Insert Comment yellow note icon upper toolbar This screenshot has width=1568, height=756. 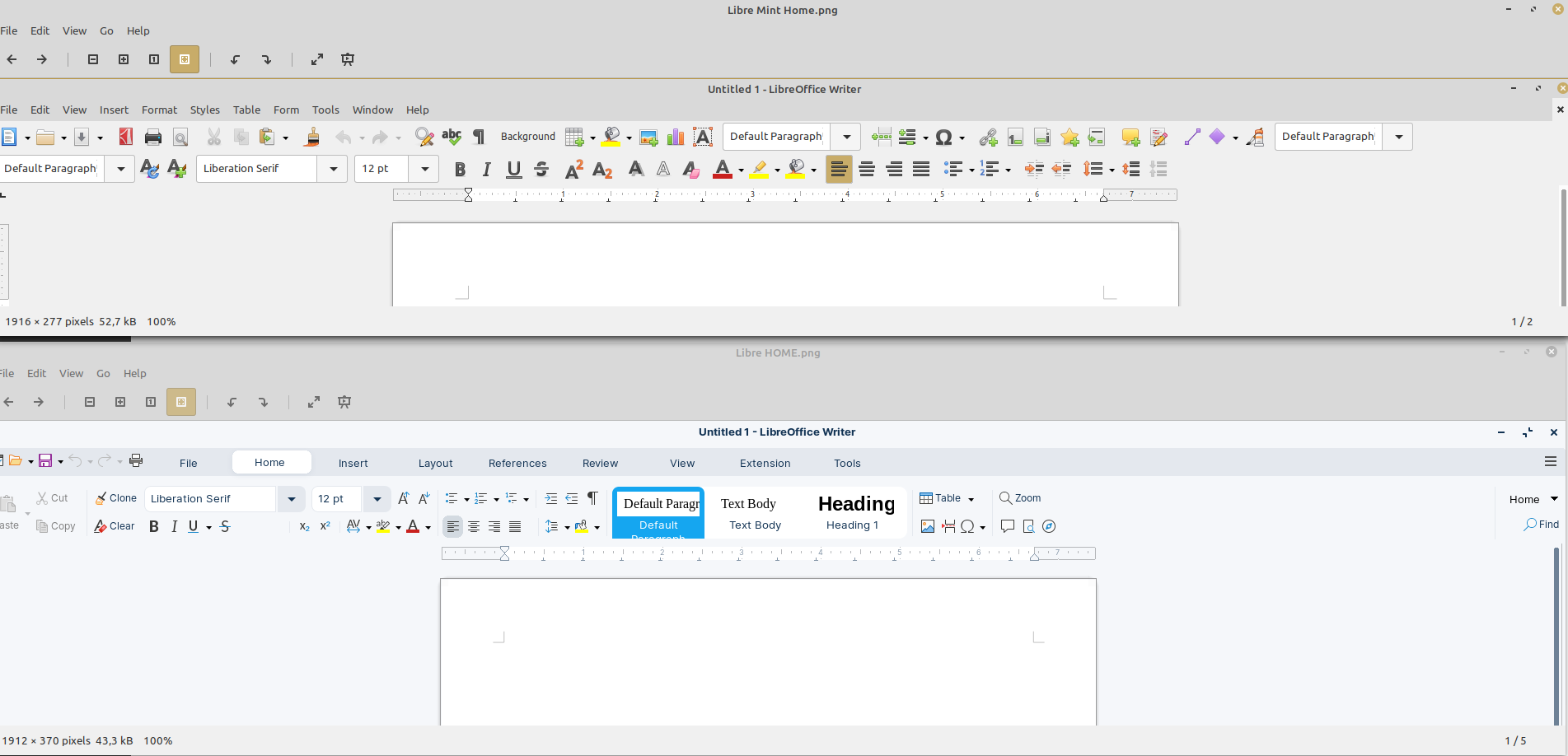(x=1130, y=137)
